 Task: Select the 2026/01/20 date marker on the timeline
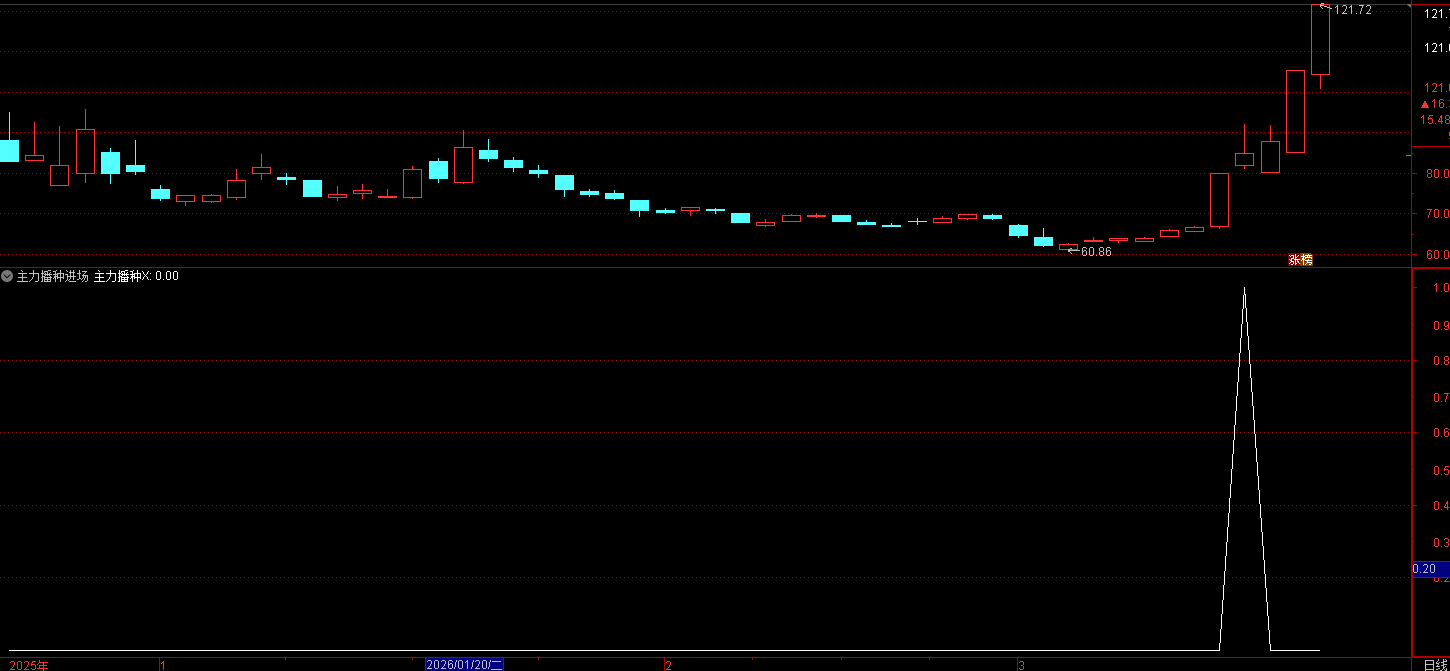tap(465, 665)
